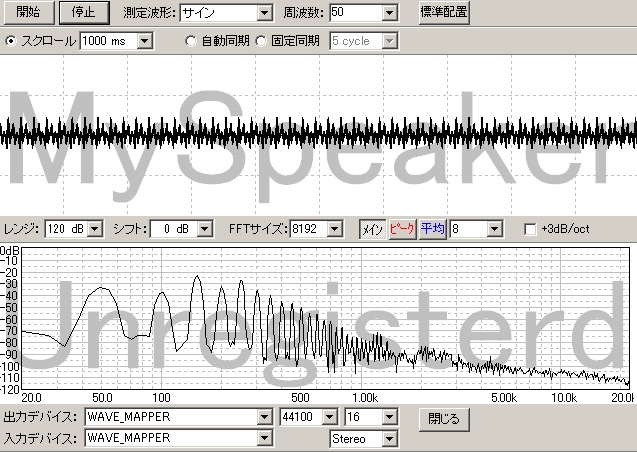Image resolution: width=637 pixels, height=452 pixels.
Task: Open the 16 bit depth dropdown arrow
Action: pos(390,417)
